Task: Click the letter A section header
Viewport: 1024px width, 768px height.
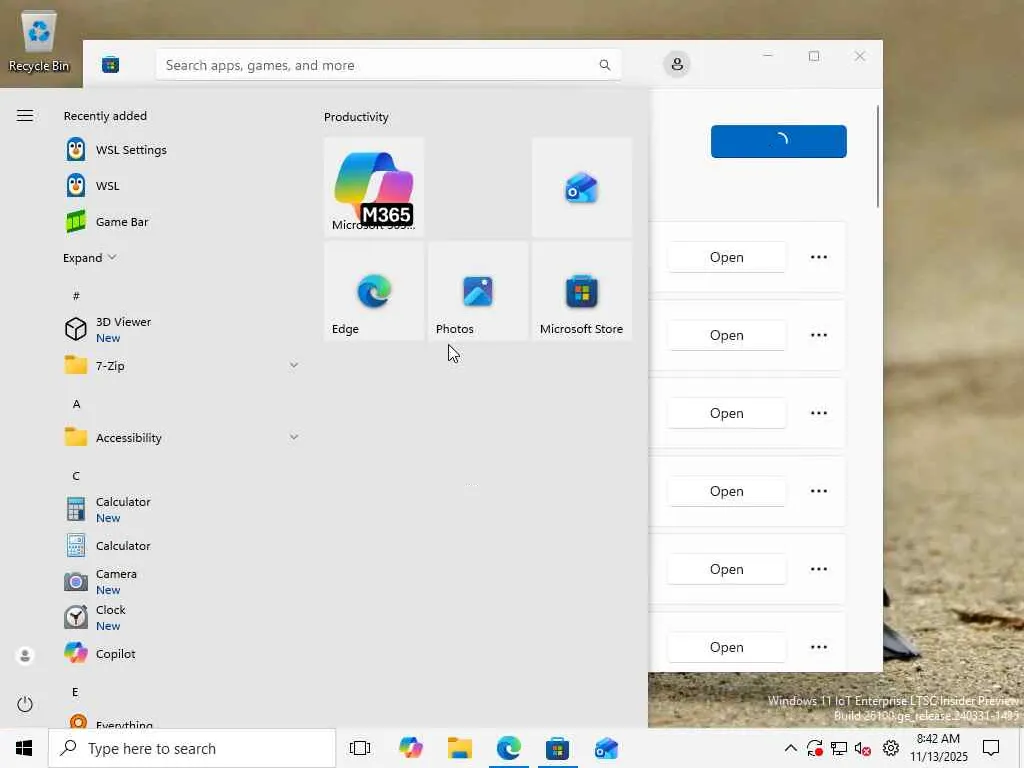Action: [x=76, y=404]
